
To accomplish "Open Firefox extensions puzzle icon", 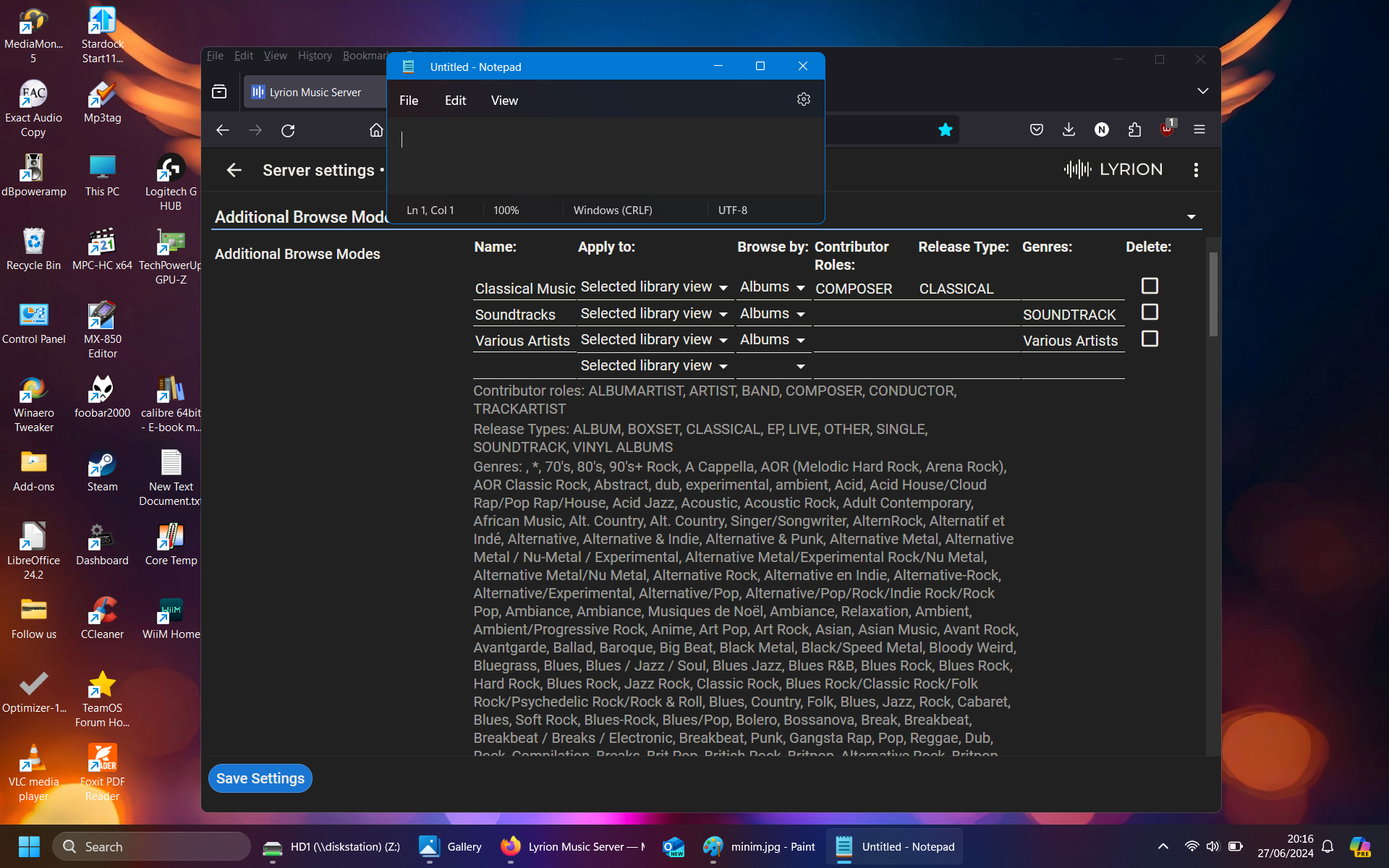I will (1134, 129).
